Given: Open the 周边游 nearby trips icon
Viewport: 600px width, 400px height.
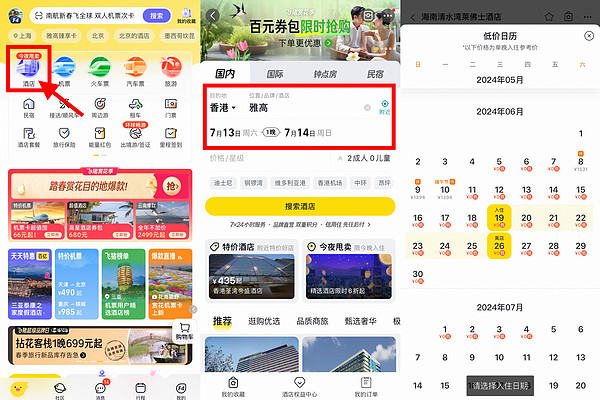Looking at the screenshot, I should (99, 108).
